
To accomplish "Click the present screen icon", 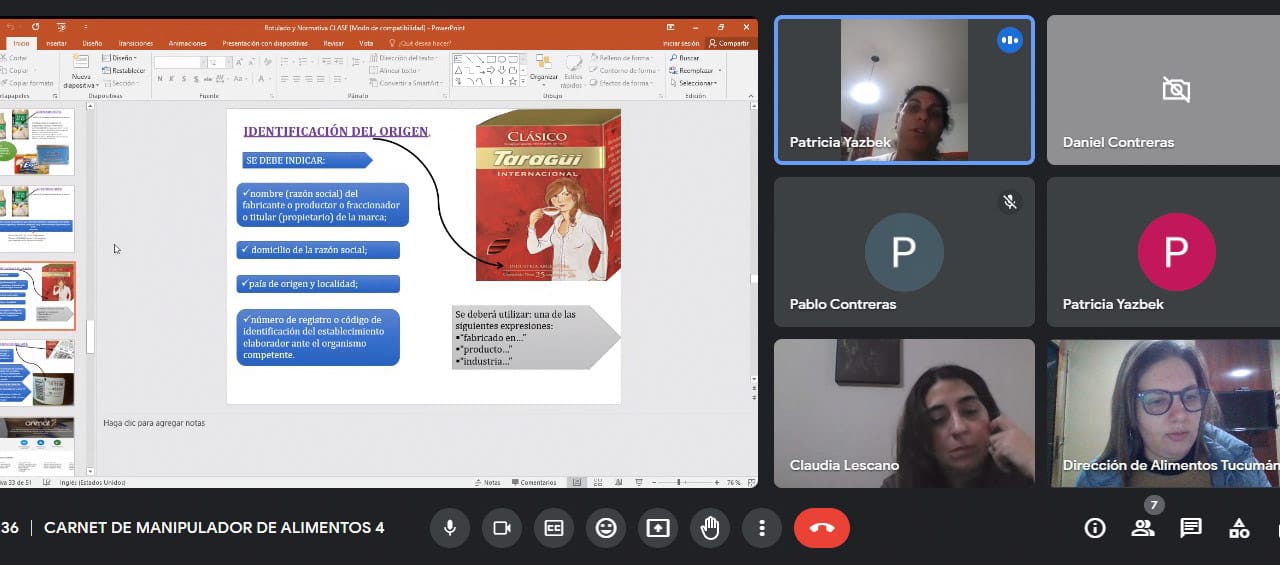I will (658, 528).
